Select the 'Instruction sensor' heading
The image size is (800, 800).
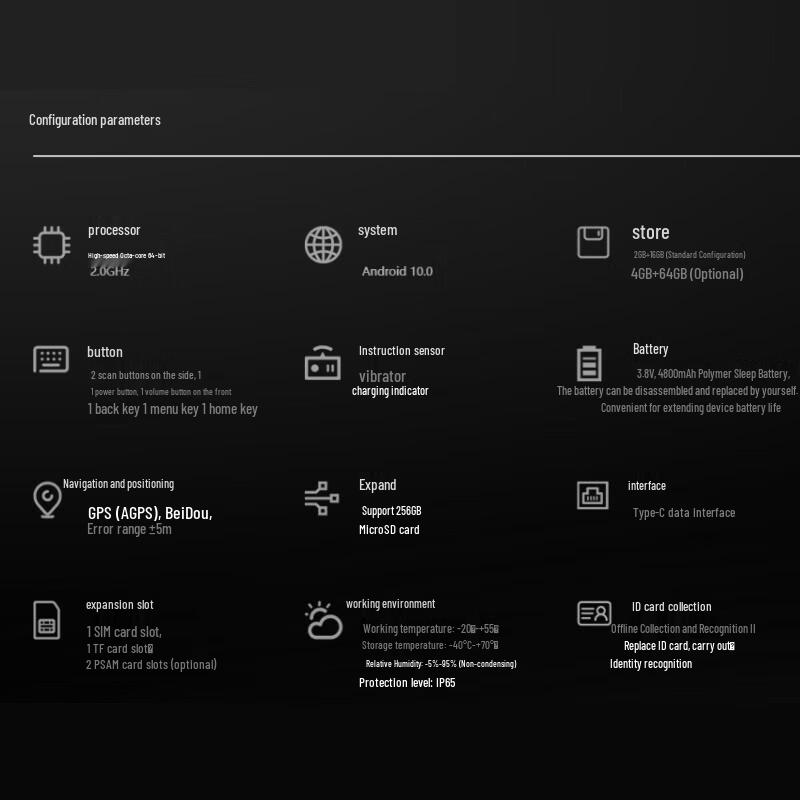[x=402, y=351]
